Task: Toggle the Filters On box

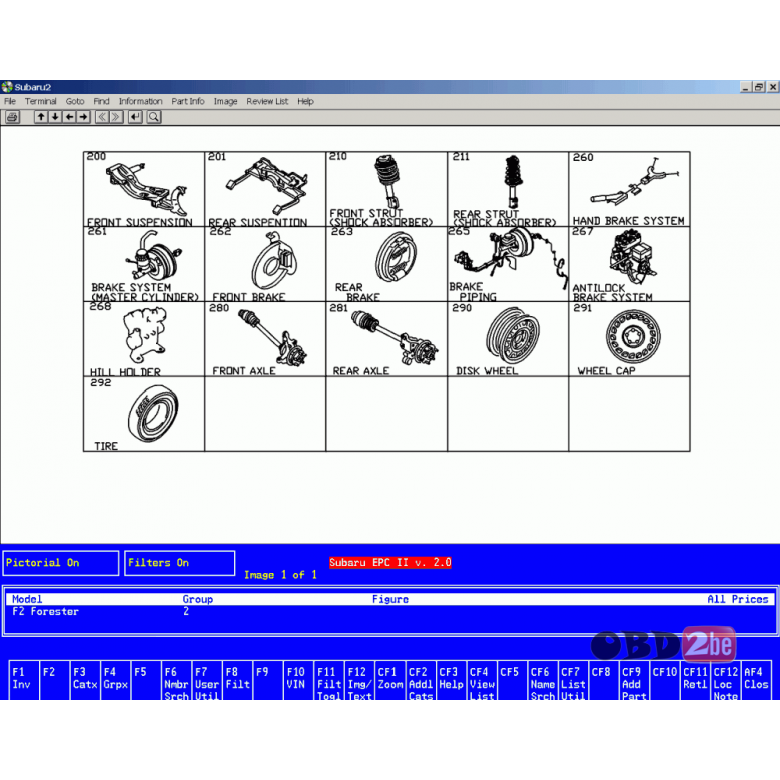Action: coord(180,563)
